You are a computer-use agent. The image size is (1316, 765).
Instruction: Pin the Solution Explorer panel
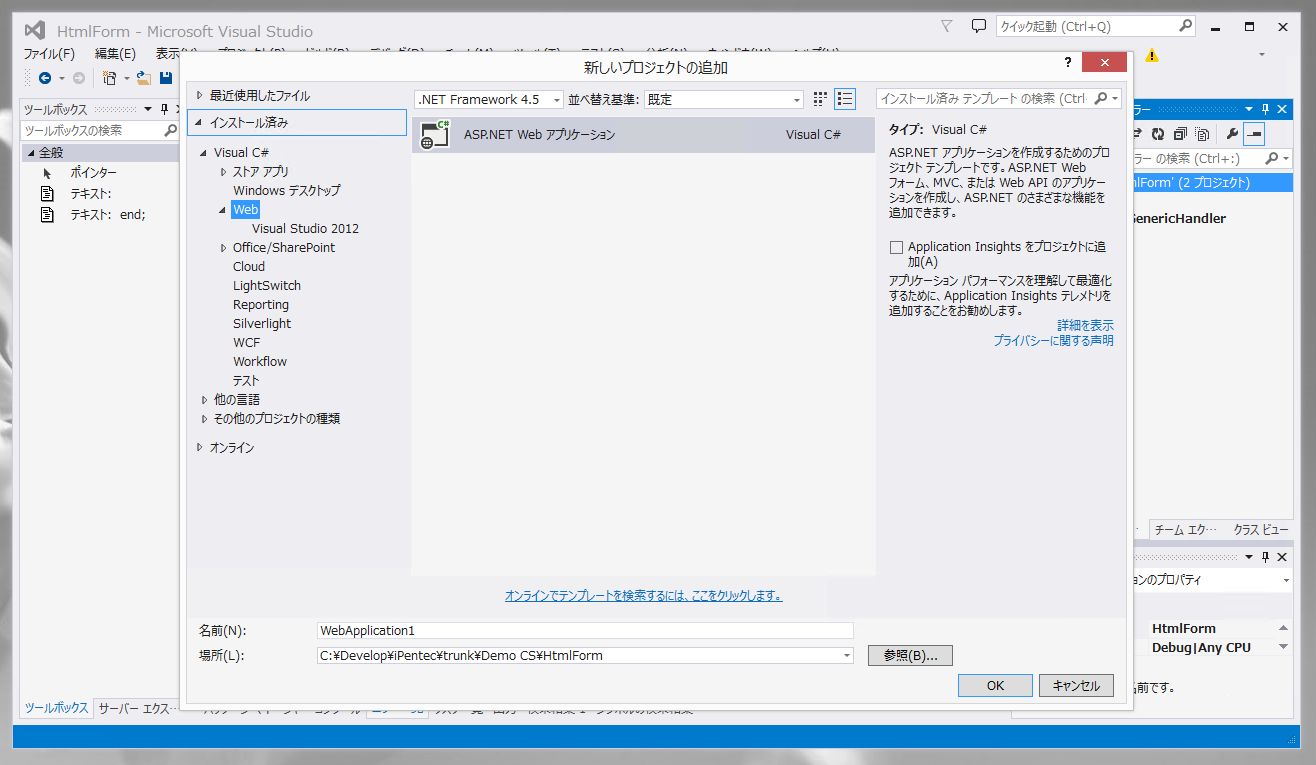[1264, 109]
